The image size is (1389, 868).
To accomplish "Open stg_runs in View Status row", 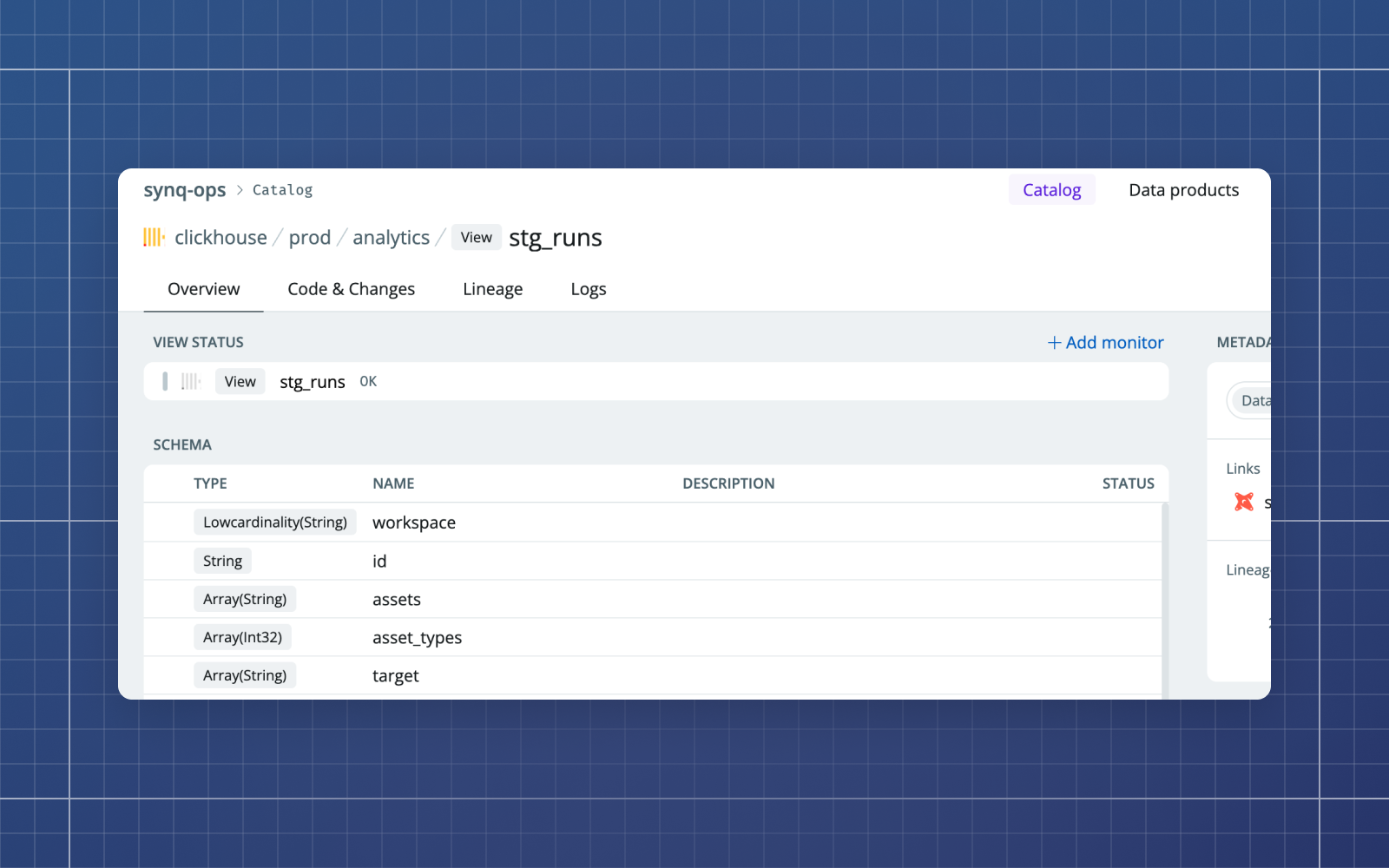I will (x=313, y=382).
